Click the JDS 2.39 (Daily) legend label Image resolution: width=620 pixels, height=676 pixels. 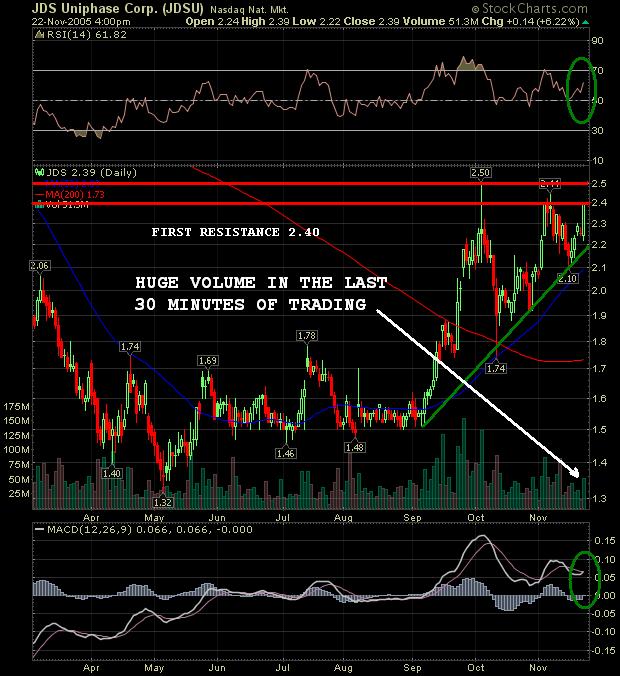click(x=91, y=172)
